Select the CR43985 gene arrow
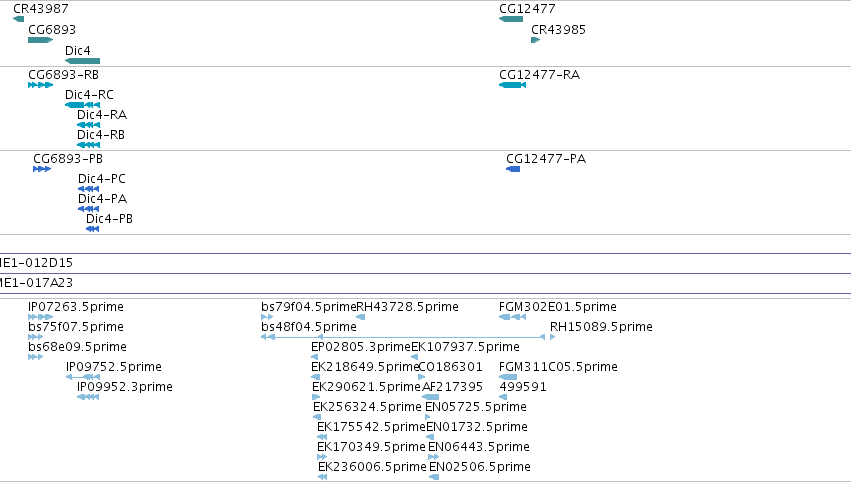 tap(536, 40)
